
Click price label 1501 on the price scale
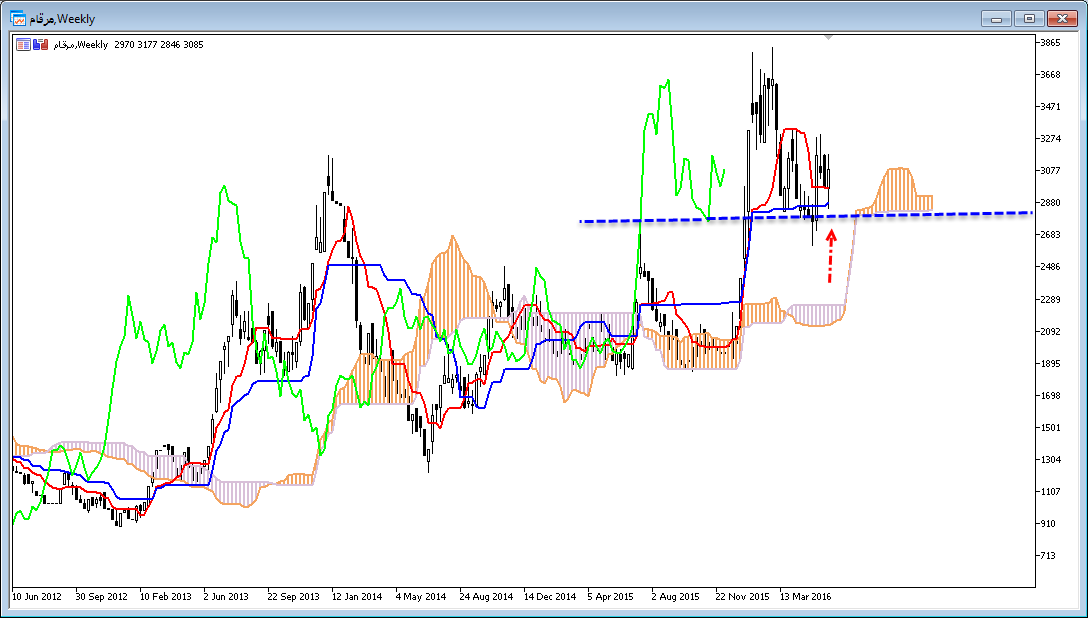(1051, 428)
